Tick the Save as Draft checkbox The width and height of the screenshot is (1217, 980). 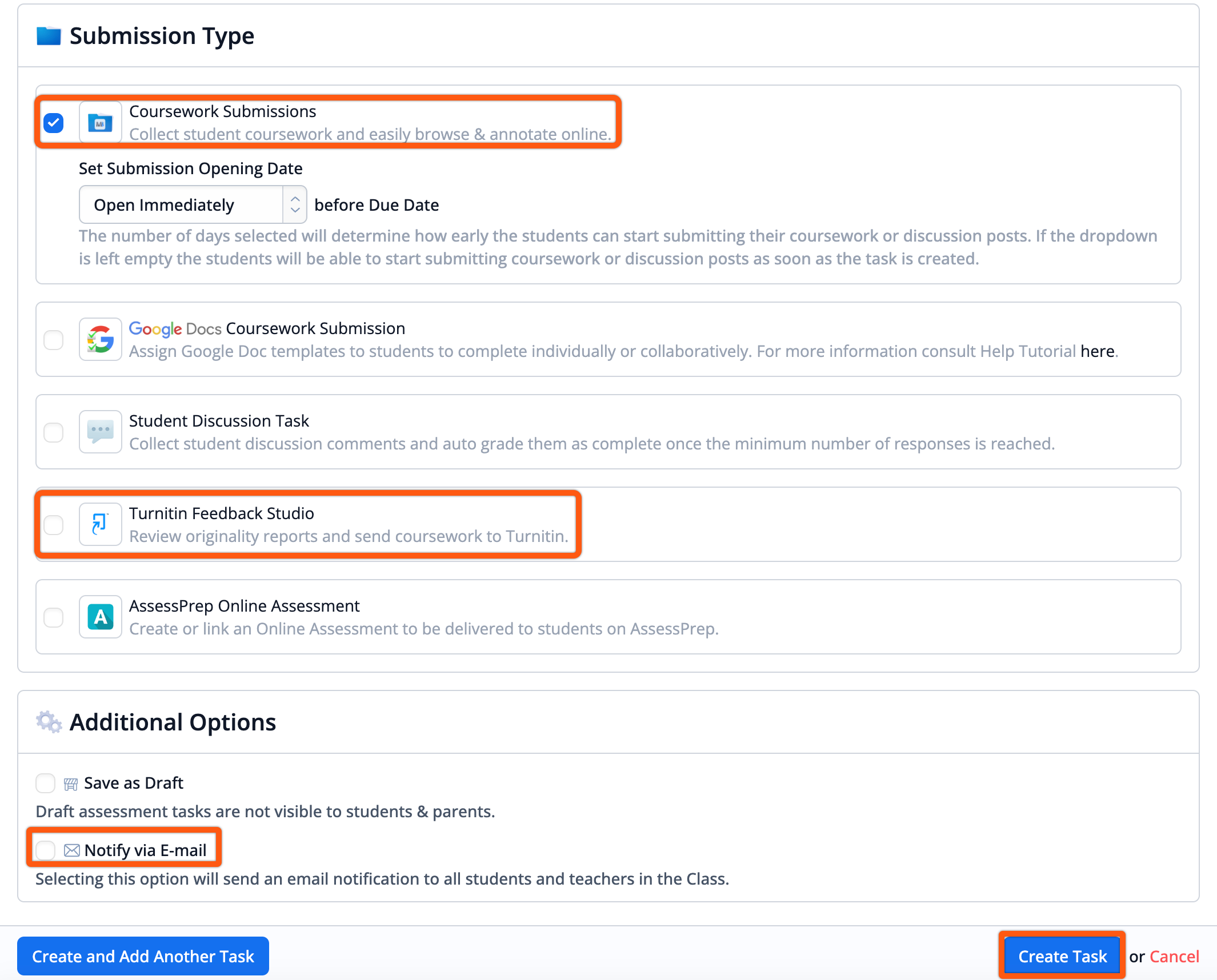[x=46, y=784]
